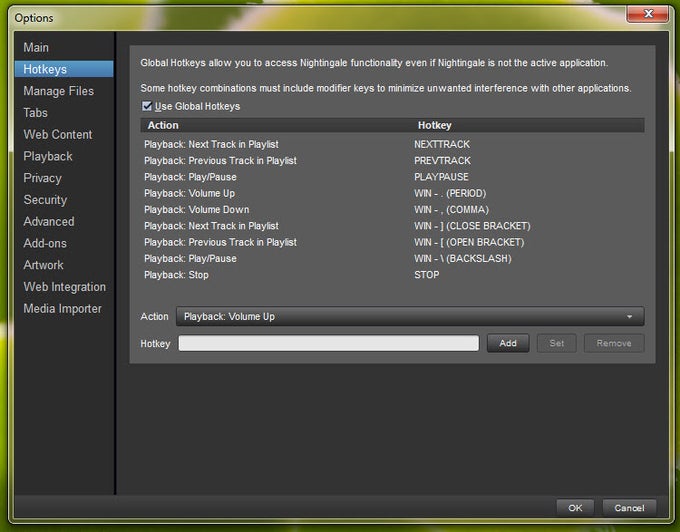Click the STOP hotkey cell
This screenshot has width=680, height=532.
point(426,275)
